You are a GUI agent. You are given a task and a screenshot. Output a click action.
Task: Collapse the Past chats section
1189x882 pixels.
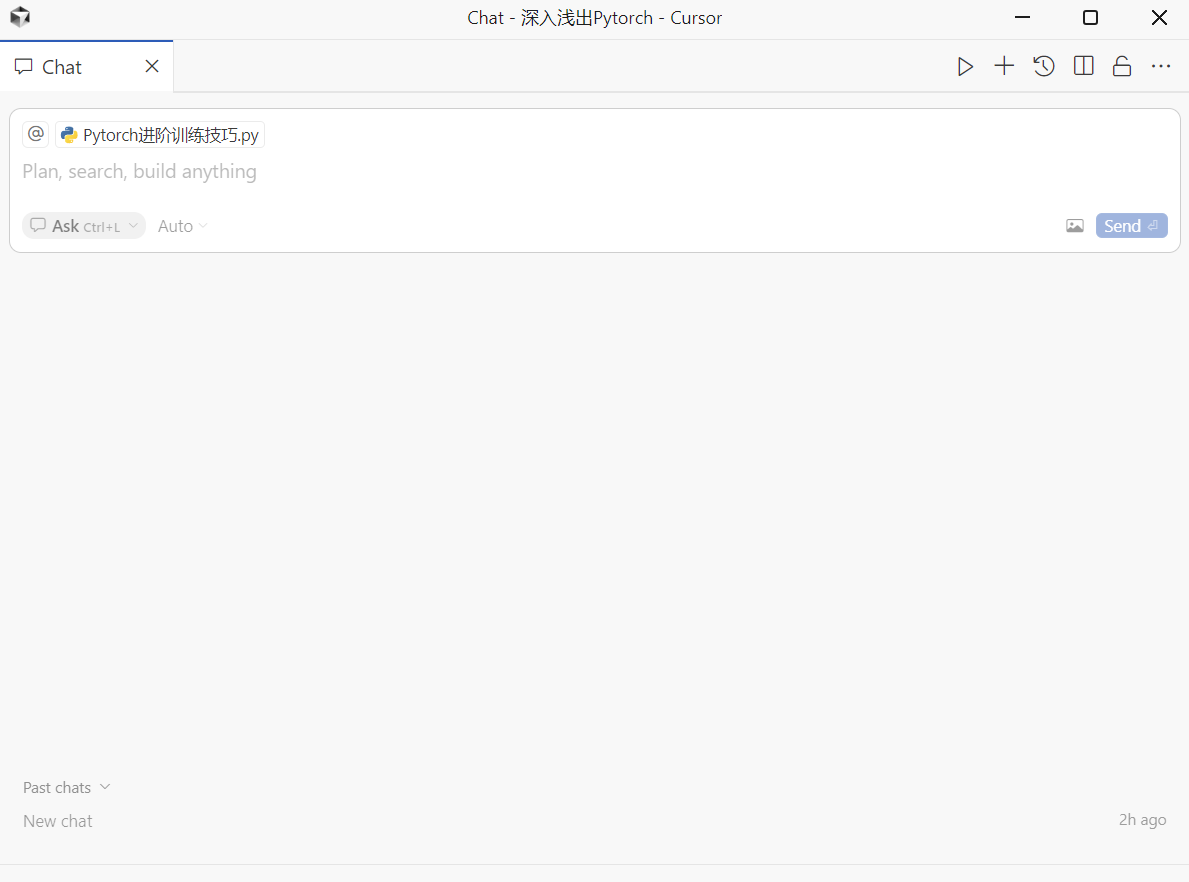coord(67,787)
